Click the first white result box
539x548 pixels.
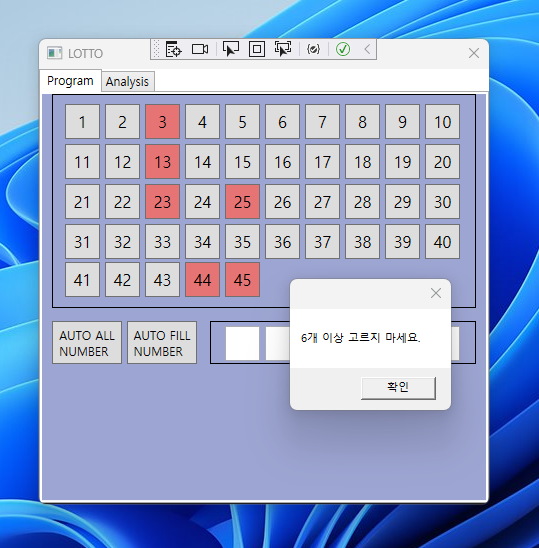pyautogui.click(x=242, y=343)
